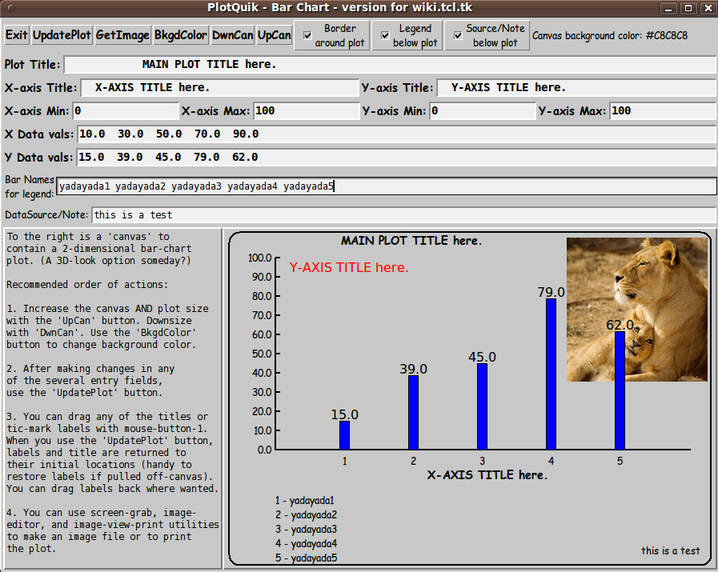Close the PlotQuik window
The height and width of the screenshot is (572, 718).
pyautogui.click(x=707, y=8)
